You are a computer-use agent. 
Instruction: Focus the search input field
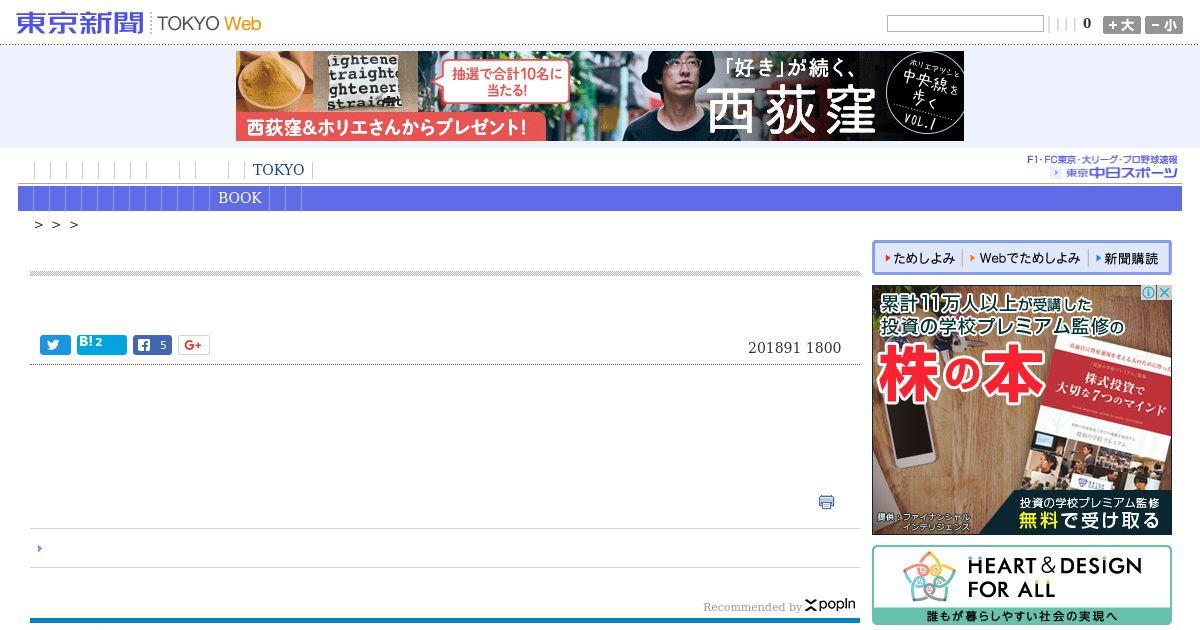point(965,24)
